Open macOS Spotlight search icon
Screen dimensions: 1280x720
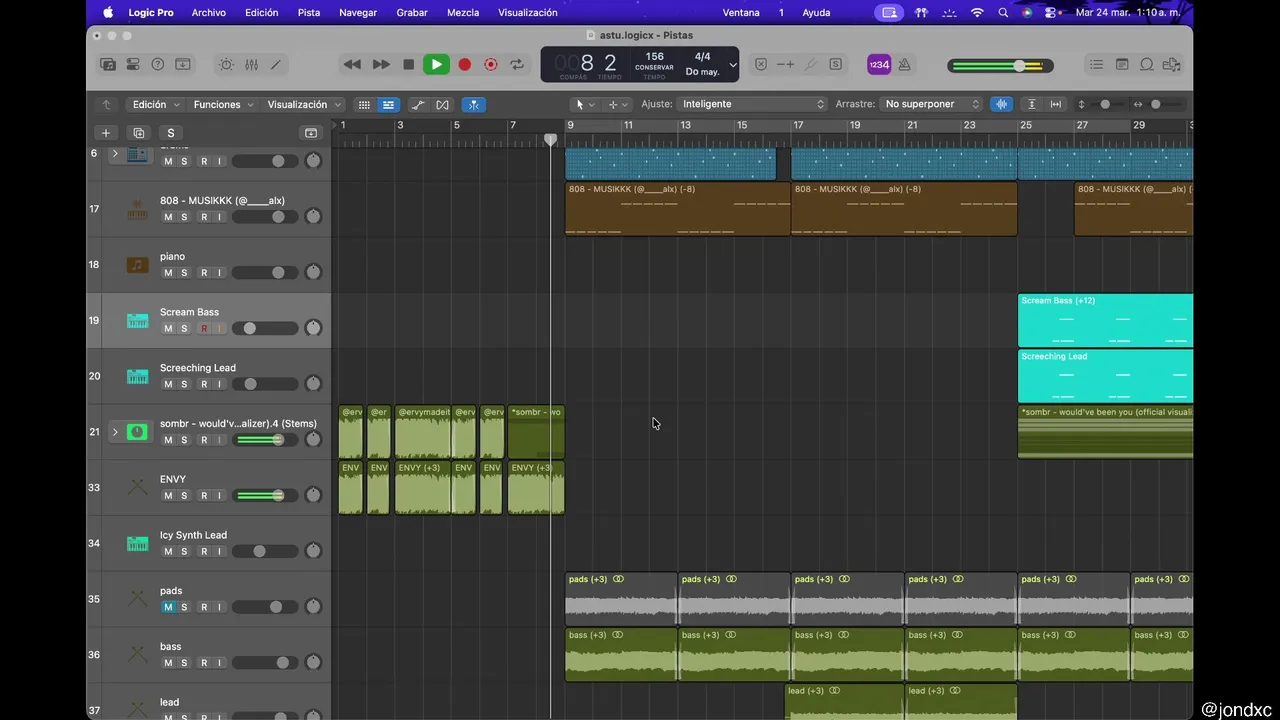pos(1003,12)
